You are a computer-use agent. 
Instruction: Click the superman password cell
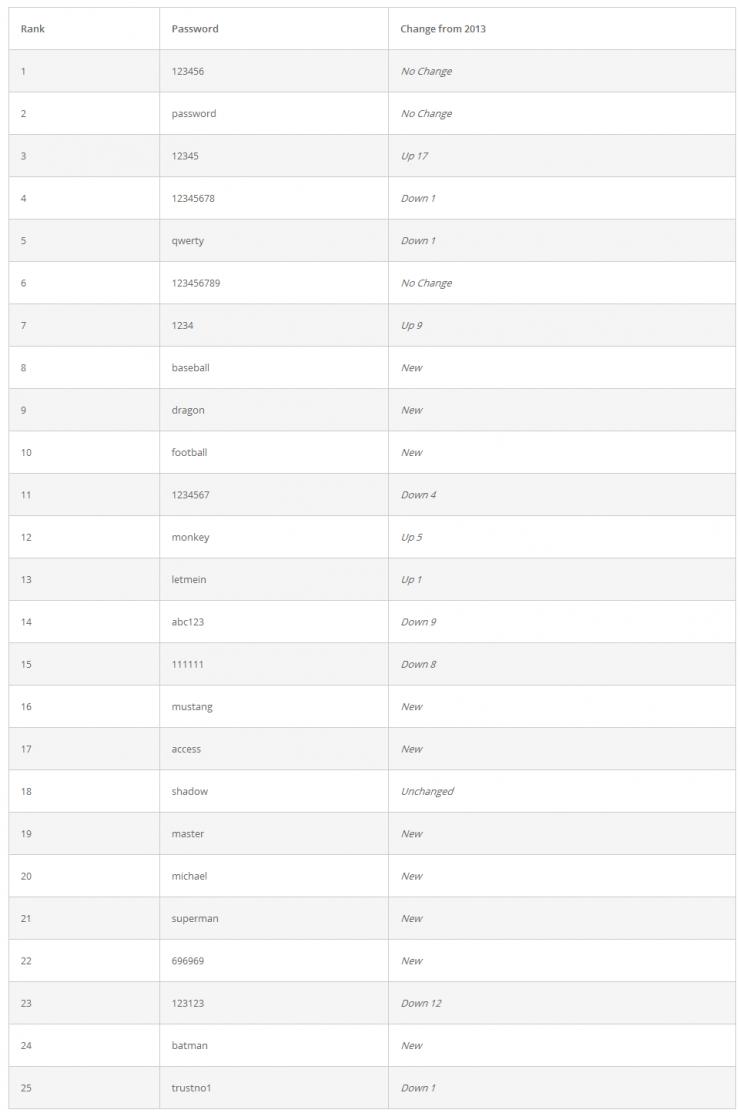click(195, 918)
